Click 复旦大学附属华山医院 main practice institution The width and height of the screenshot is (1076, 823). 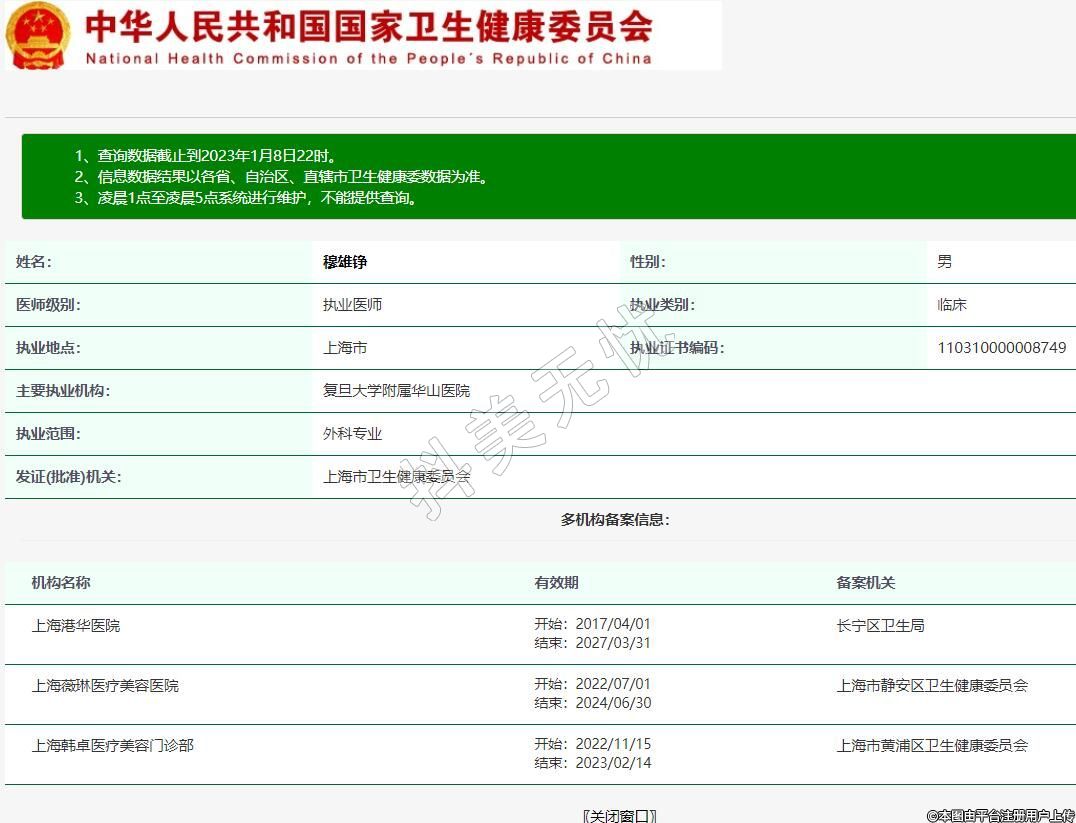(x=396, y=391)
